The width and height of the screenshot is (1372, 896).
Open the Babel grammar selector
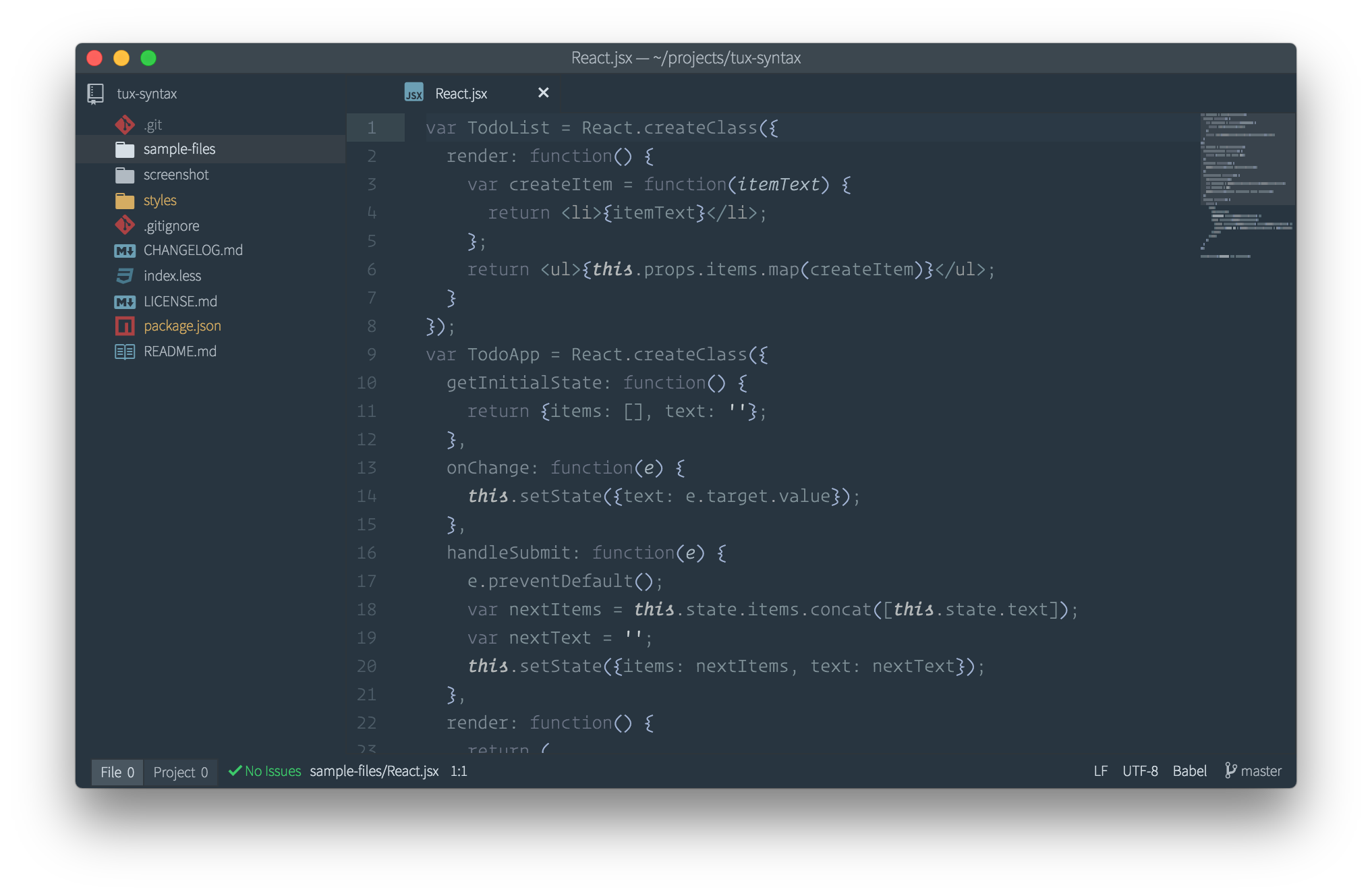[x=1189, y=771]
